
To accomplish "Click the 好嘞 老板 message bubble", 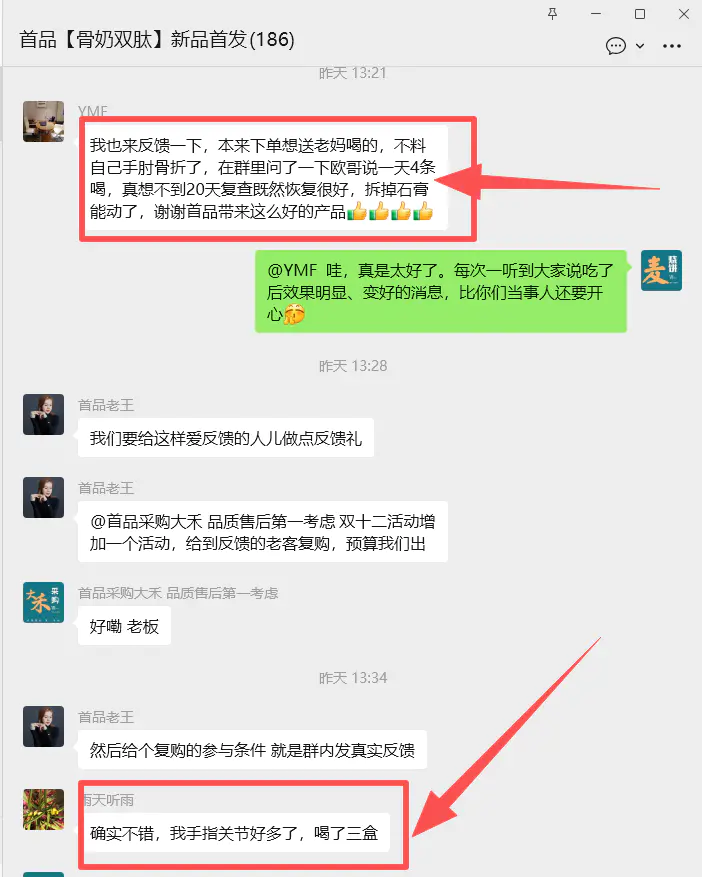I will (x=124, y=626).
